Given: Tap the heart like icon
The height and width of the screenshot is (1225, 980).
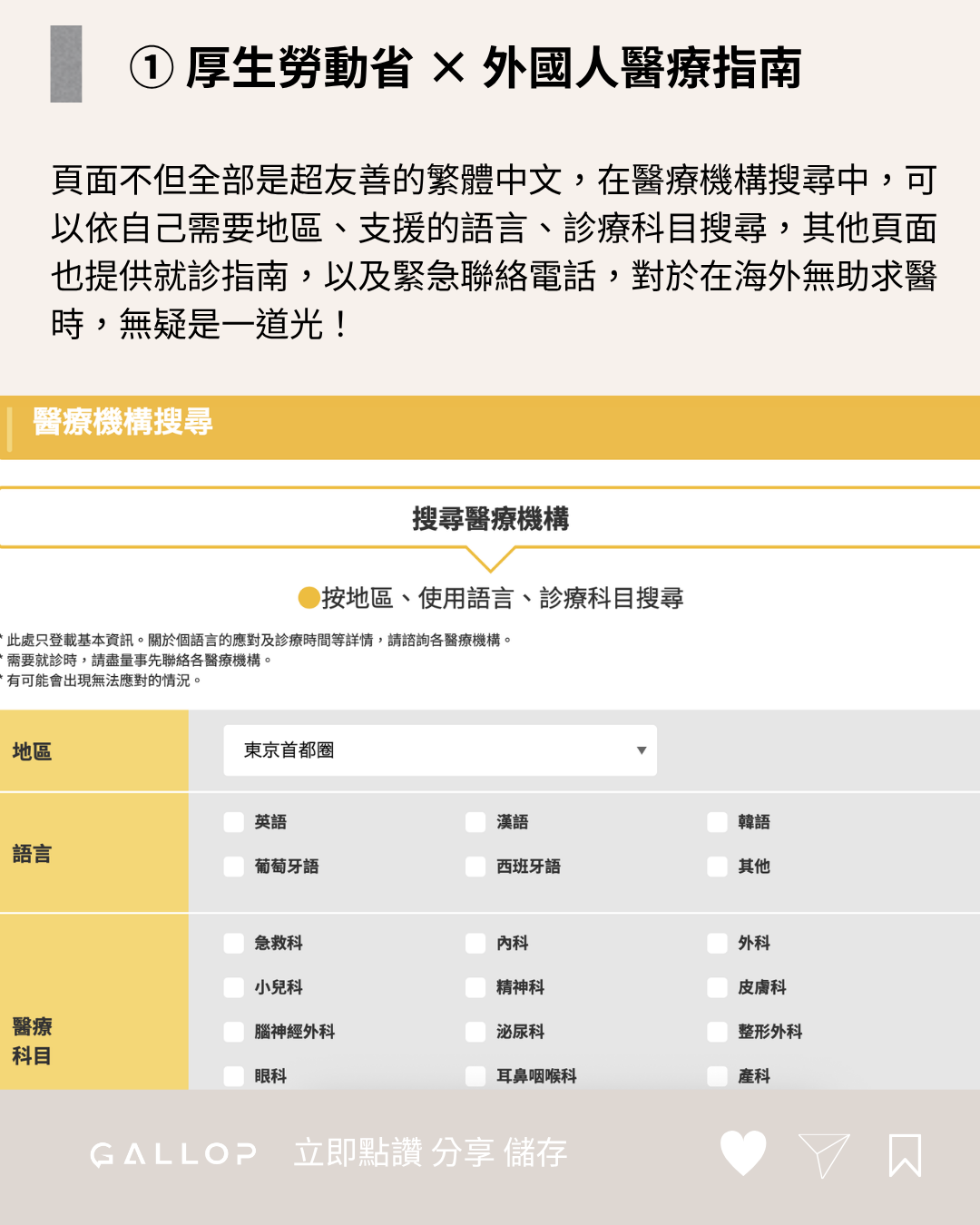Looking at the screenshot, I should 743,1153.
